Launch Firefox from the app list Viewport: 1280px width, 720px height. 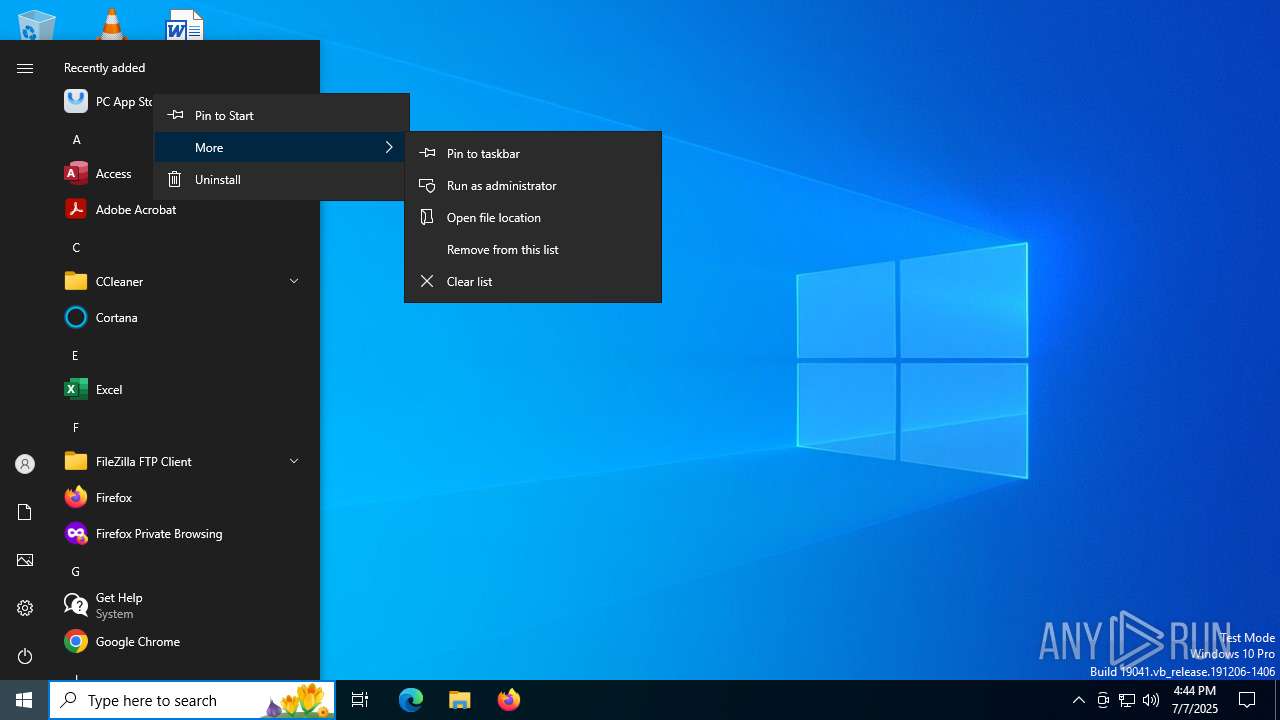185,497
